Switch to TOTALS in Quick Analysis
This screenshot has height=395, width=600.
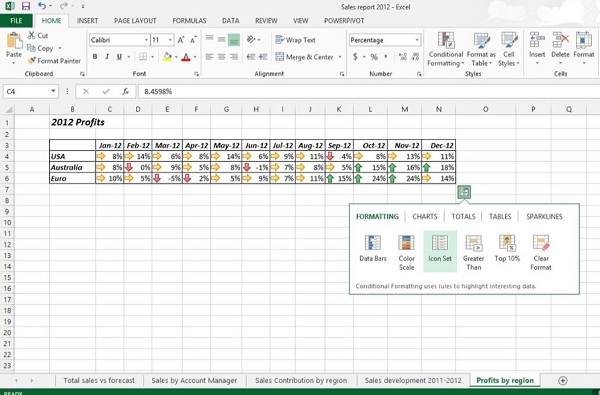pos(463,216)
